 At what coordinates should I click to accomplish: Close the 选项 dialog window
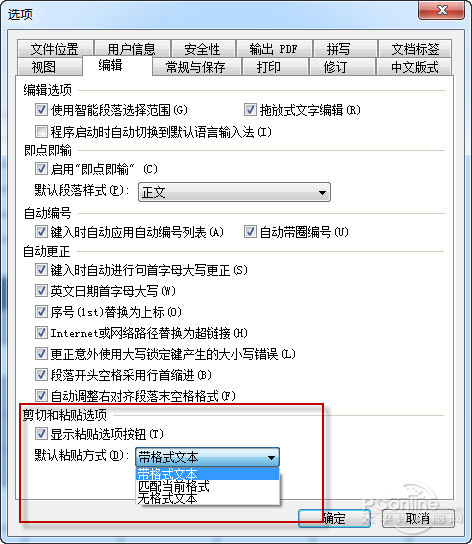pyautogui.click(x=441, y=10)
